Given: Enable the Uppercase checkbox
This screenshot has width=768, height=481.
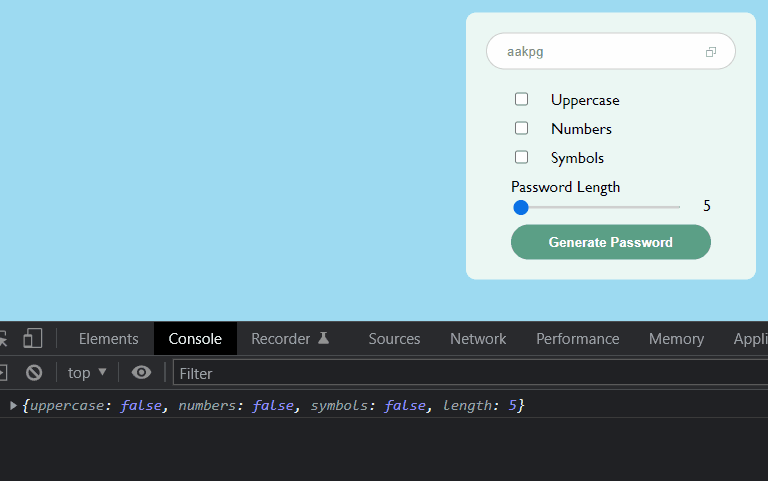Looking at the screenshot, I should click(x=521, y=99).
